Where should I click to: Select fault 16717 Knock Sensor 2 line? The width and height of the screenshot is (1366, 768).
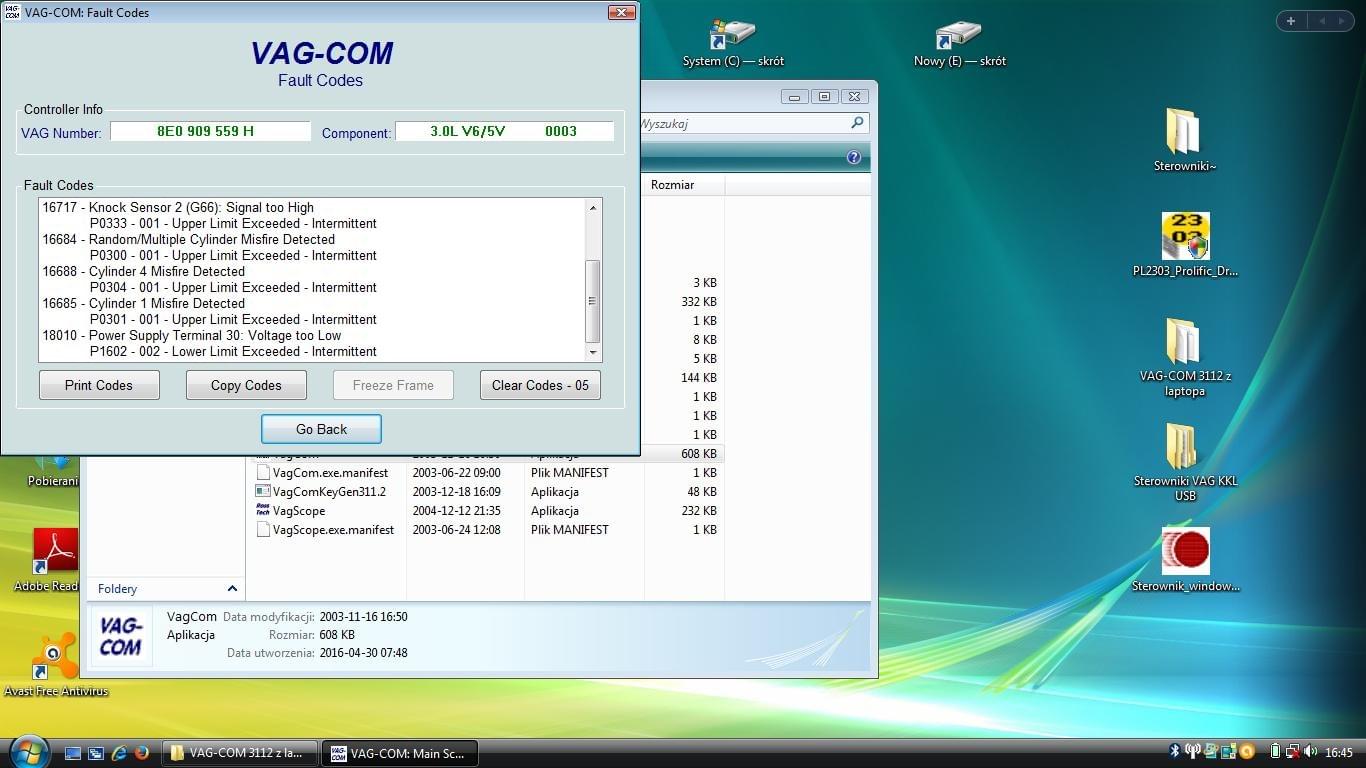pyautogui.click(x=178, y=207)
